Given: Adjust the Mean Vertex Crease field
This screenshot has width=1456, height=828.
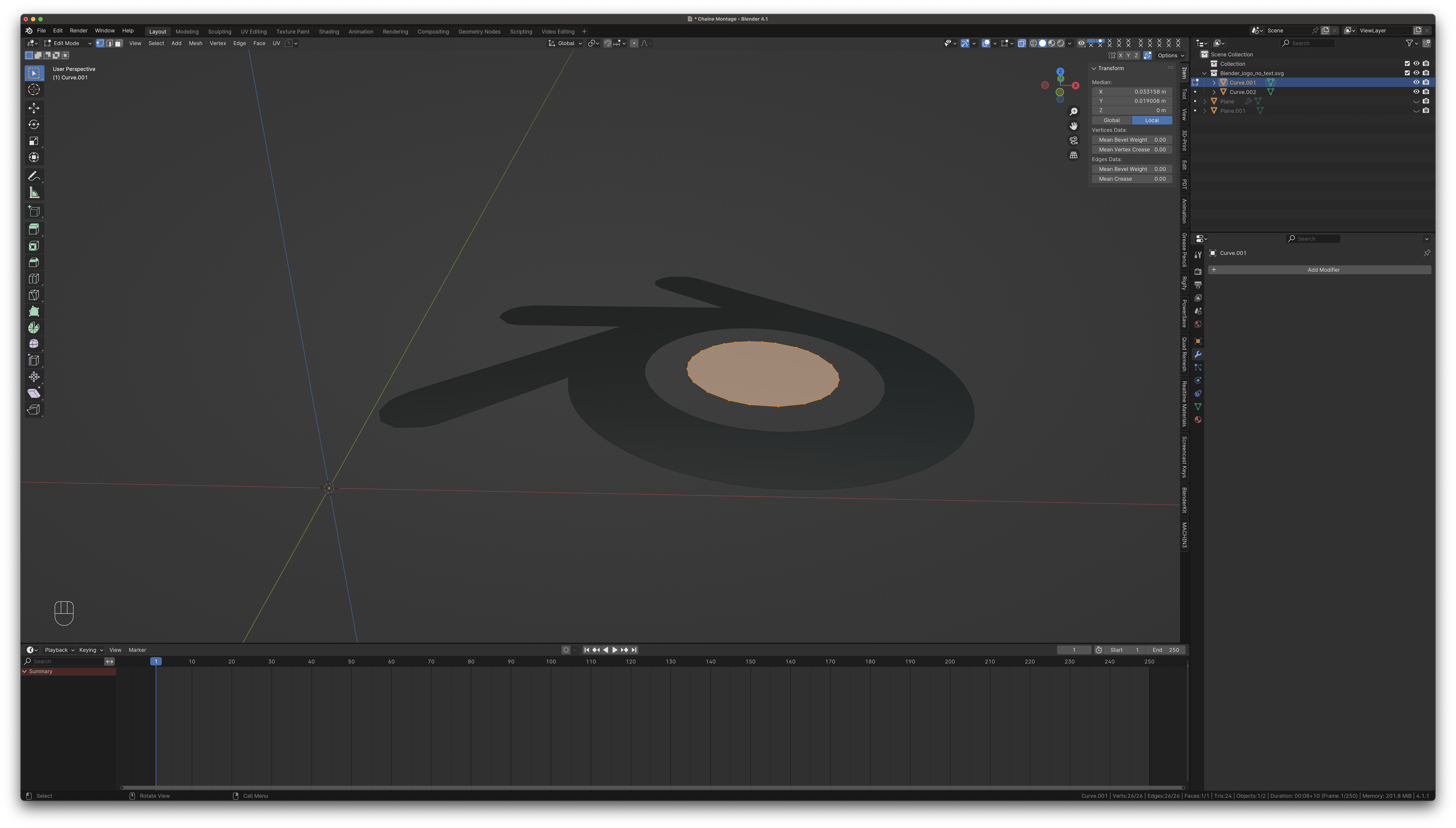Looking at the screenshot, I should point(1132,150).
